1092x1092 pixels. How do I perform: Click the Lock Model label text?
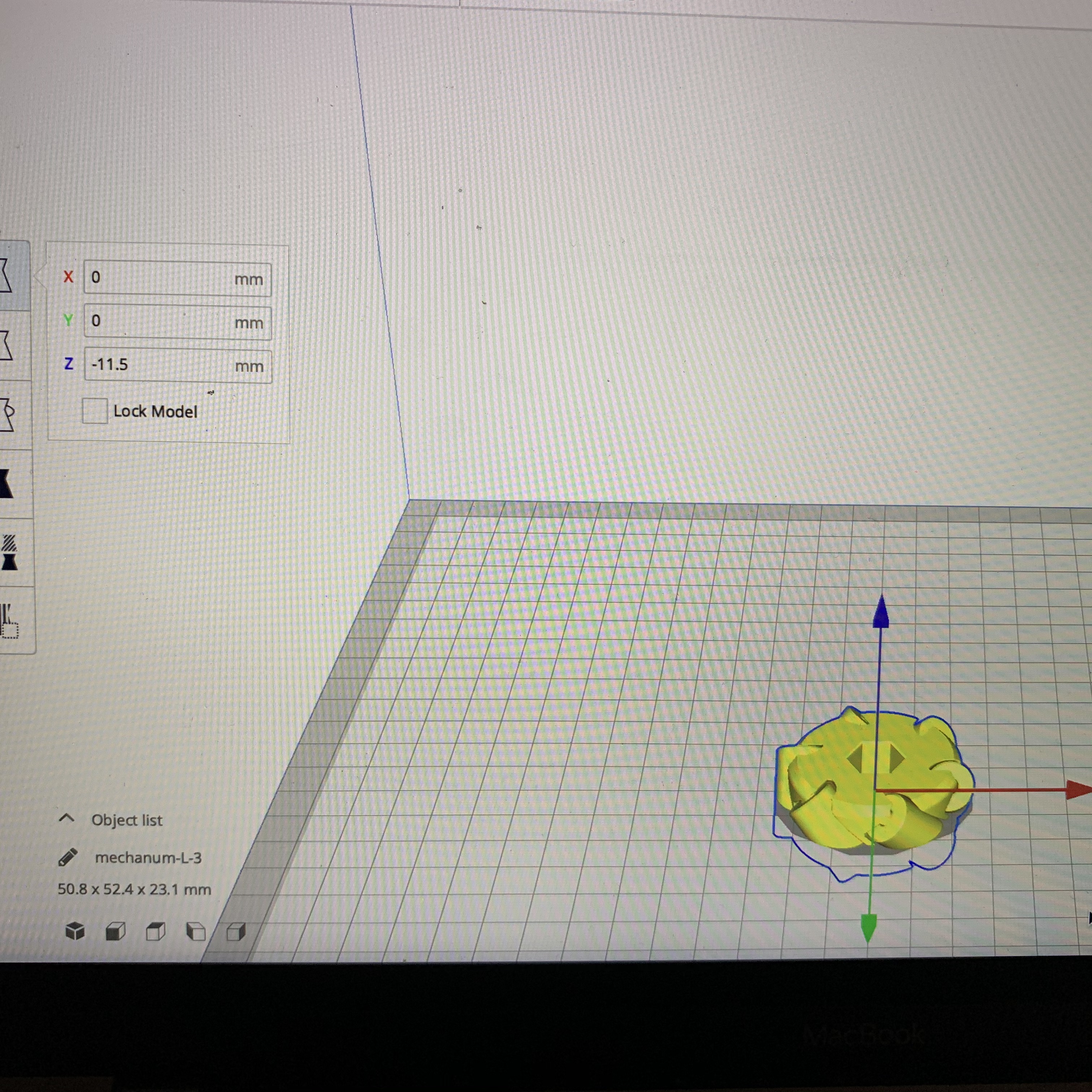155,411
